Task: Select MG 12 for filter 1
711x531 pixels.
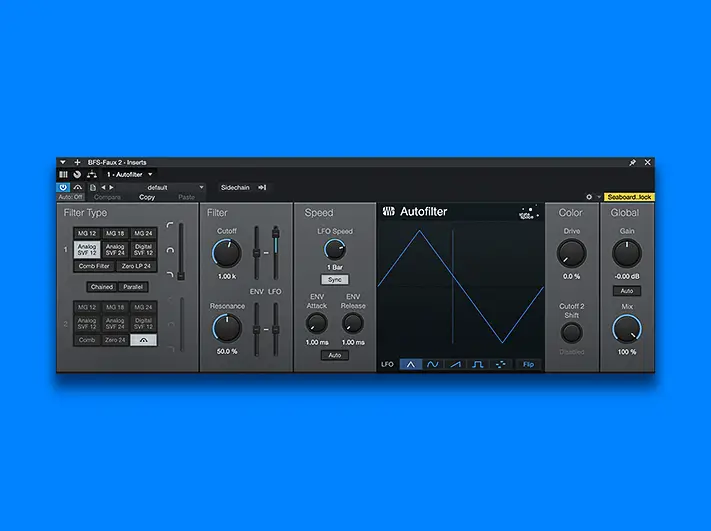Action: click(x=87, y=233)
